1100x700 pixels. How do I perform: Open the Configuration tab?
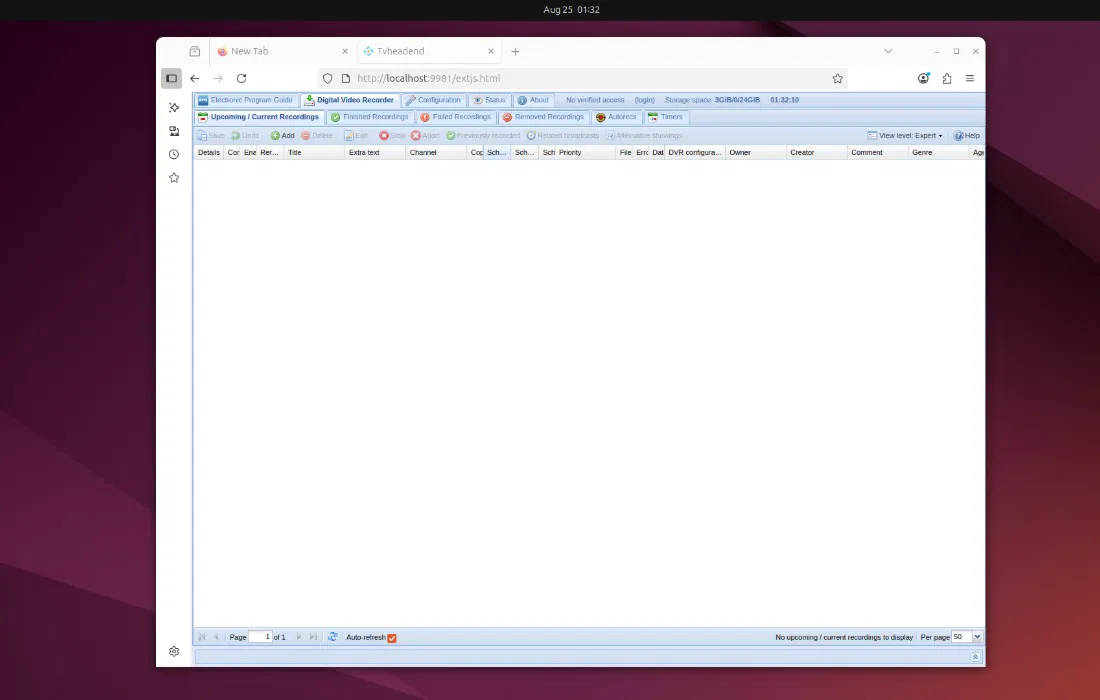pyautogui.click(x=433, y=100)
